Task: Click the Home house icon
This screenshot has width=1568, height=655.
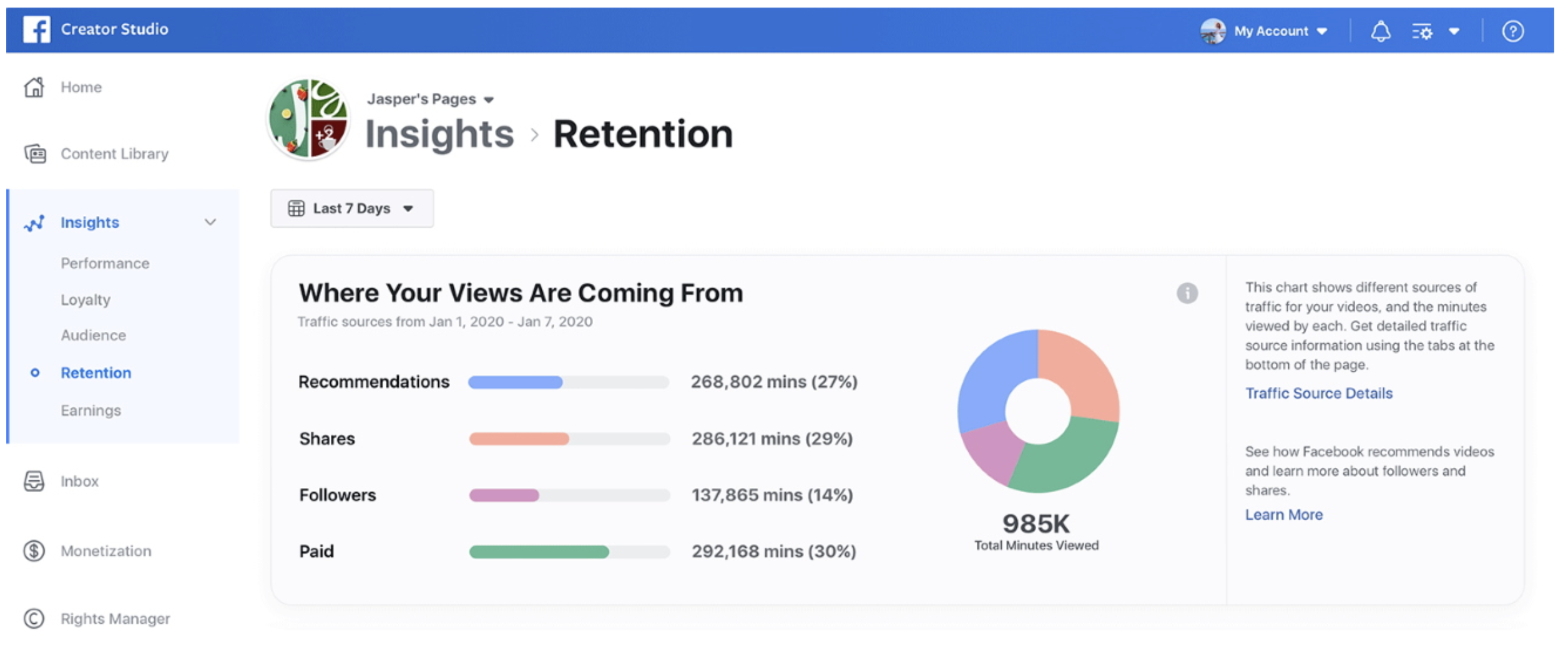Action: click(x=34, y=87)
